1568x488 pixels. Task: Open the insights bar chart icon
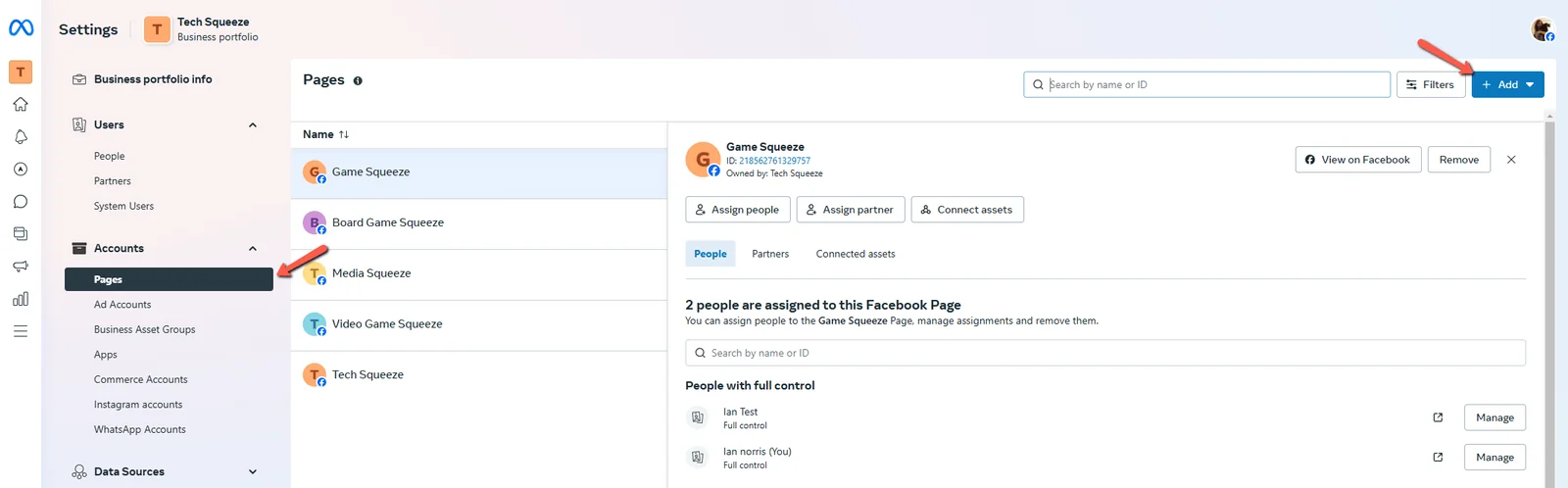click(21, 299)
